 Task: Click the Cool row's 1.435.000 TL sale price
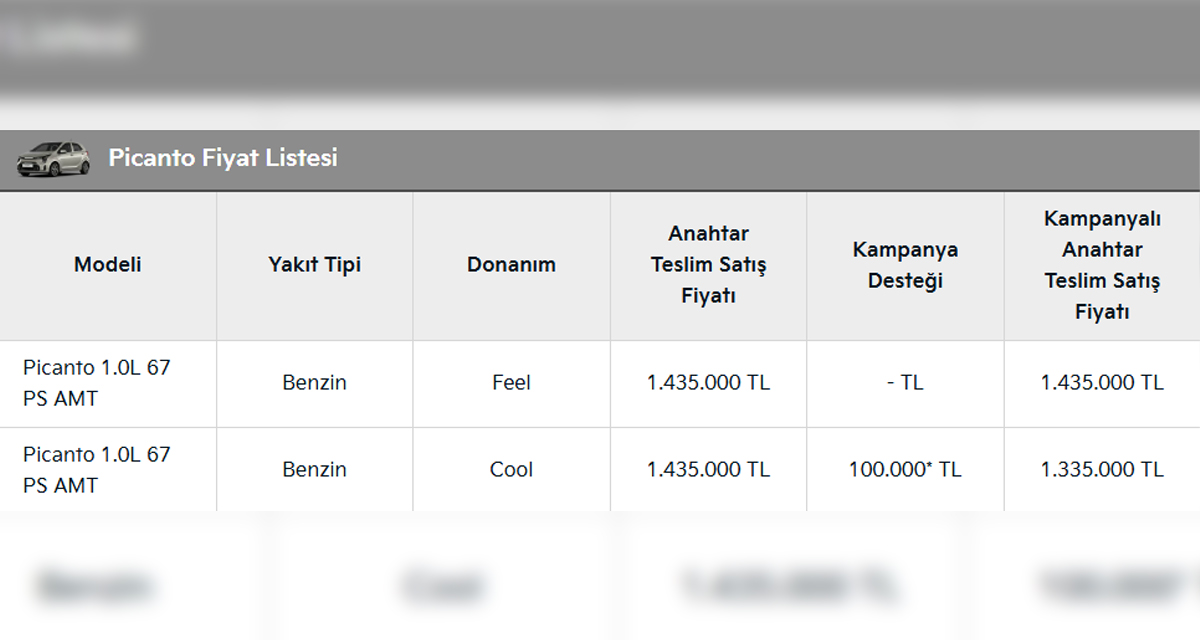click(708, 470)
